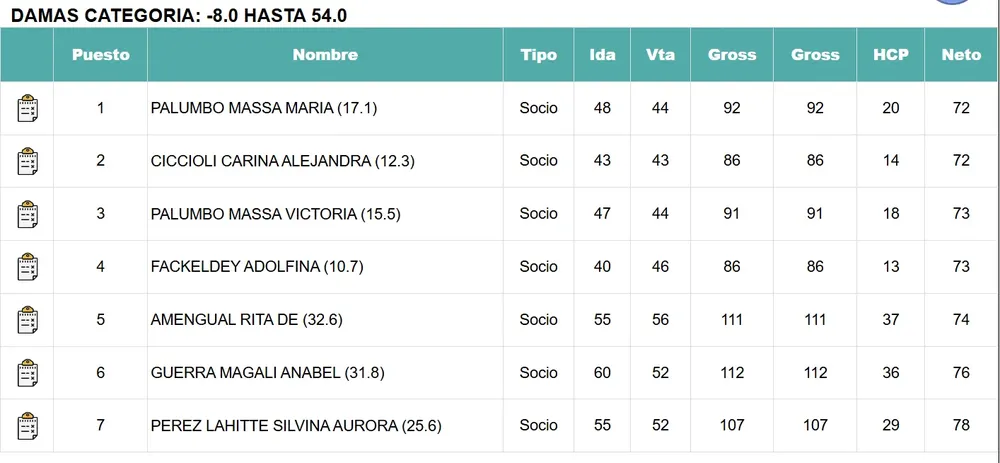Click the Nombre column header
1000x463 pixels.
(x=325, y=55)
